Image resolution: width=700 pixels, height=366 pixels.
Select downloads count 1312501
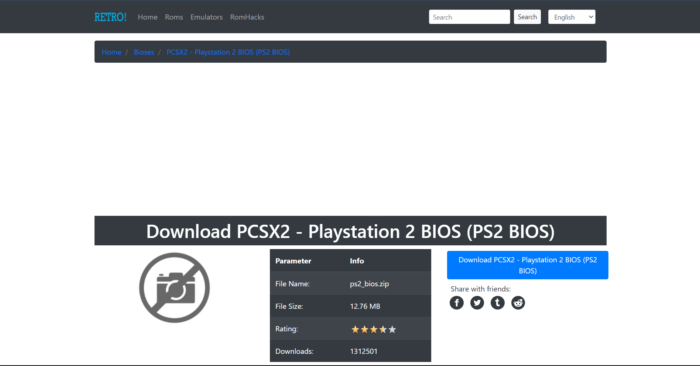[363, 351]
